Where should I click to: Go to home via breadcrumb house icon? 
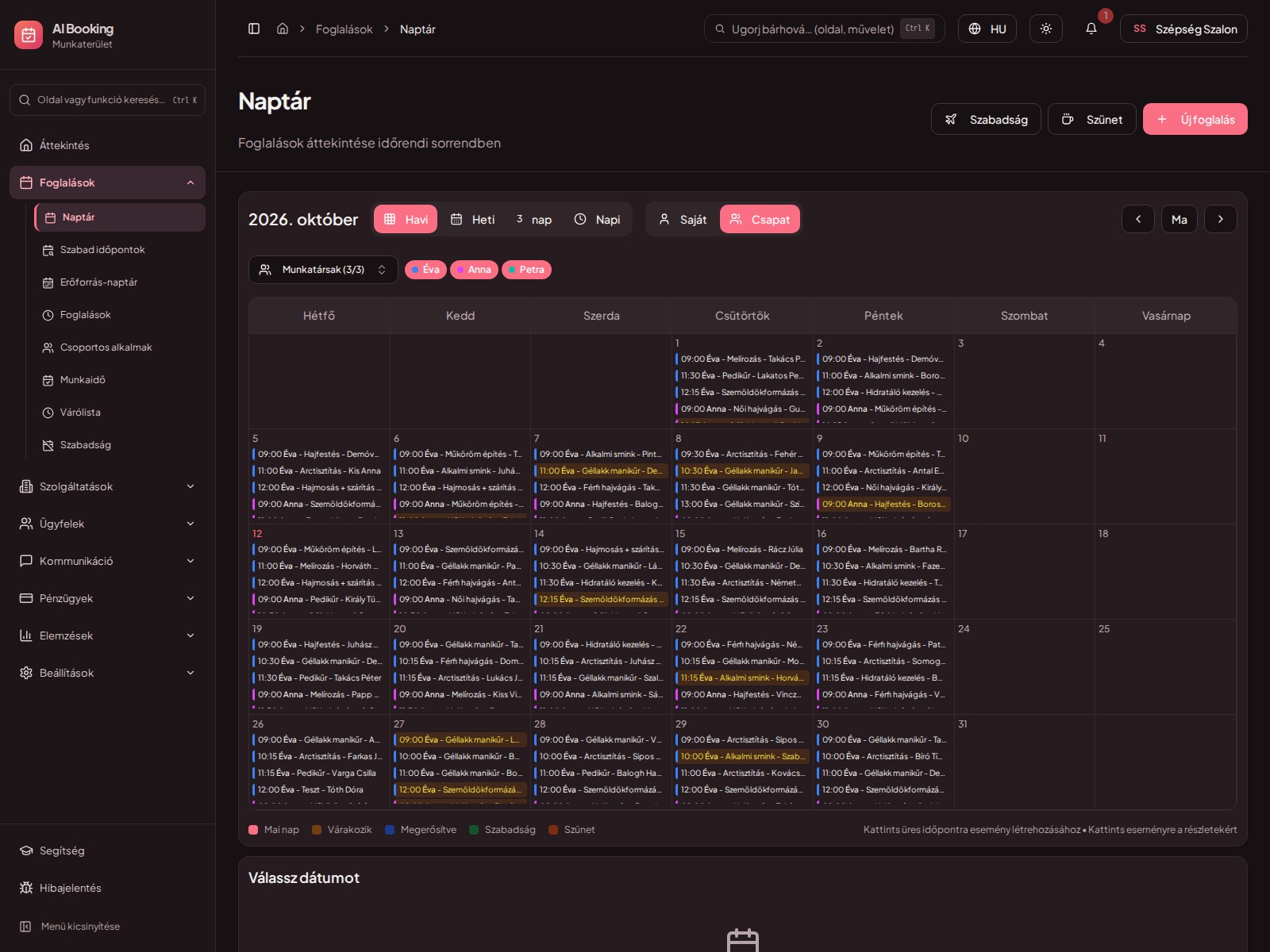click(x=282, y=29)
